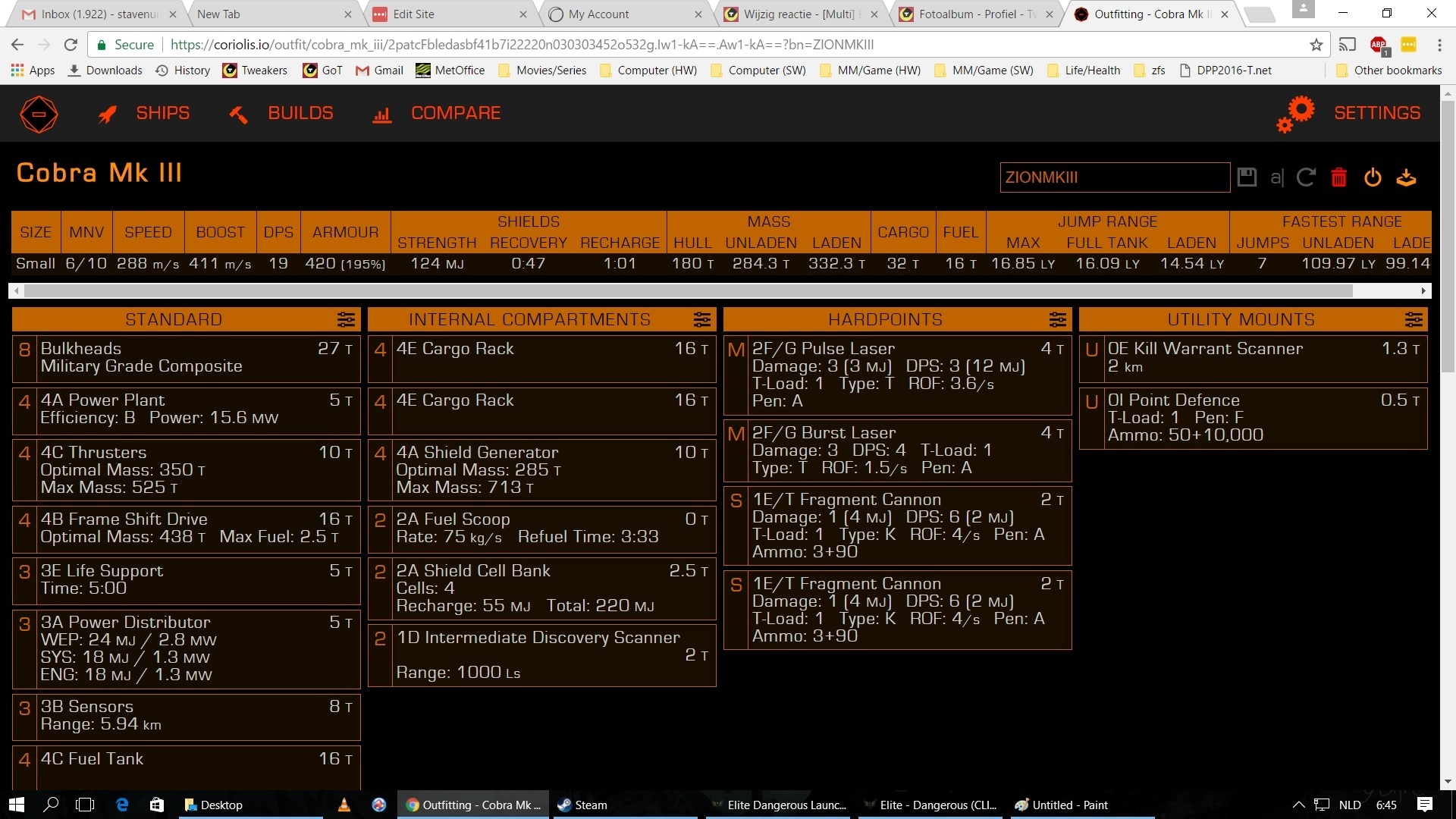Image resolution: width=1456 pixels, height=819 pixels.
Task: Click the Coriolis logo icon
Action: pos(39,115)
